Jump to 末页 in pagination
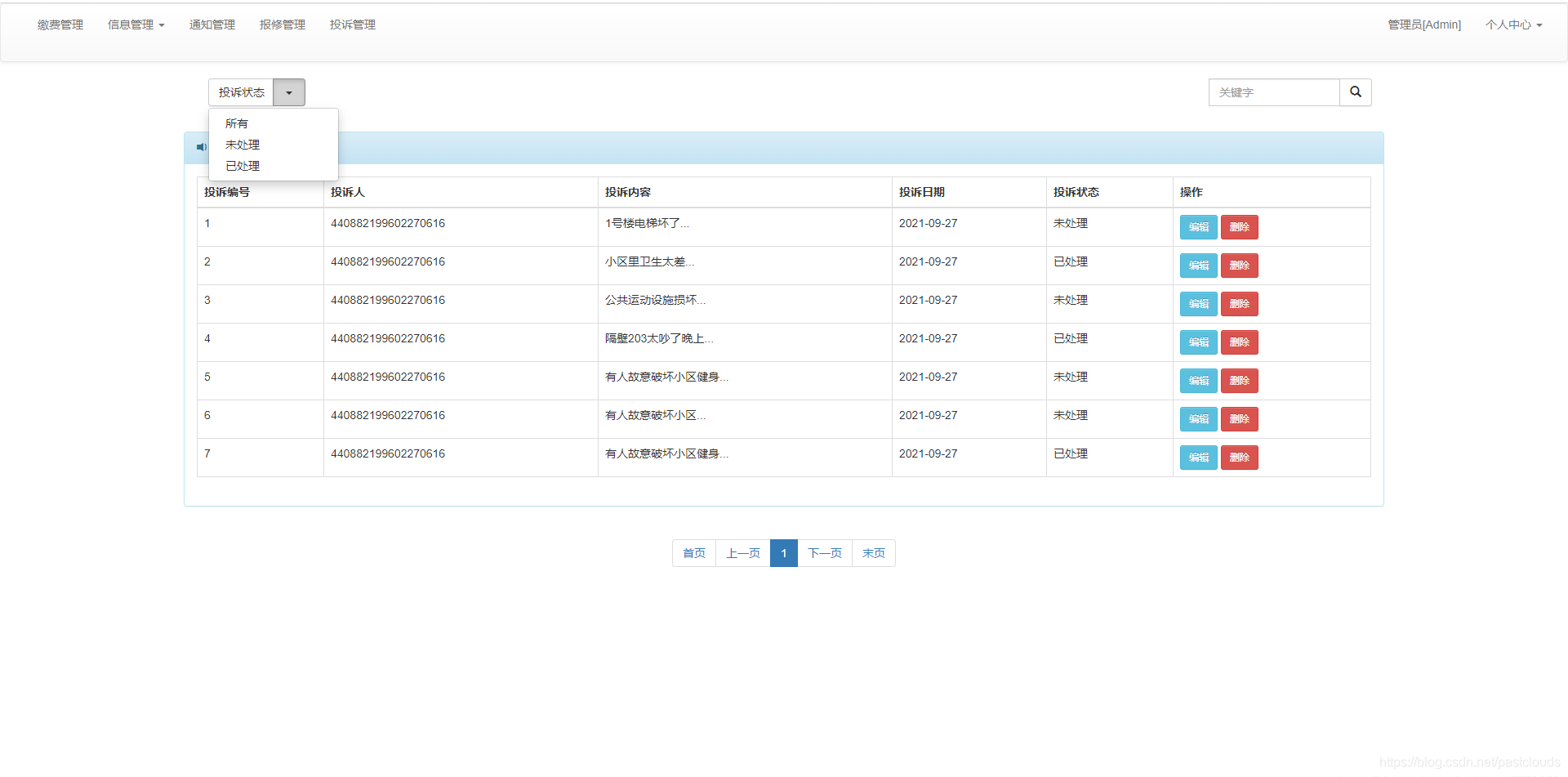This screenshot has height=777, width=1568. [x=874, y=553]
